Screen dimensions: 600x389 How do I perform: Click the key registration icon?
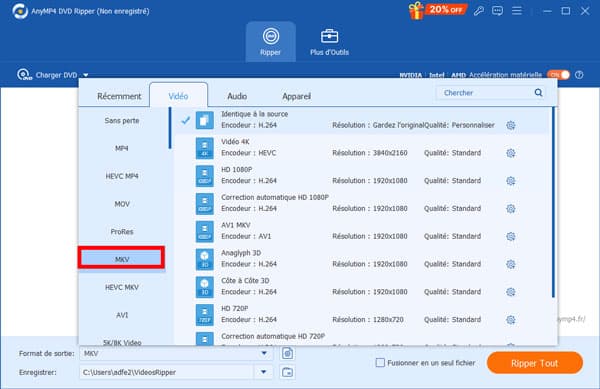[x=478, y=11]
